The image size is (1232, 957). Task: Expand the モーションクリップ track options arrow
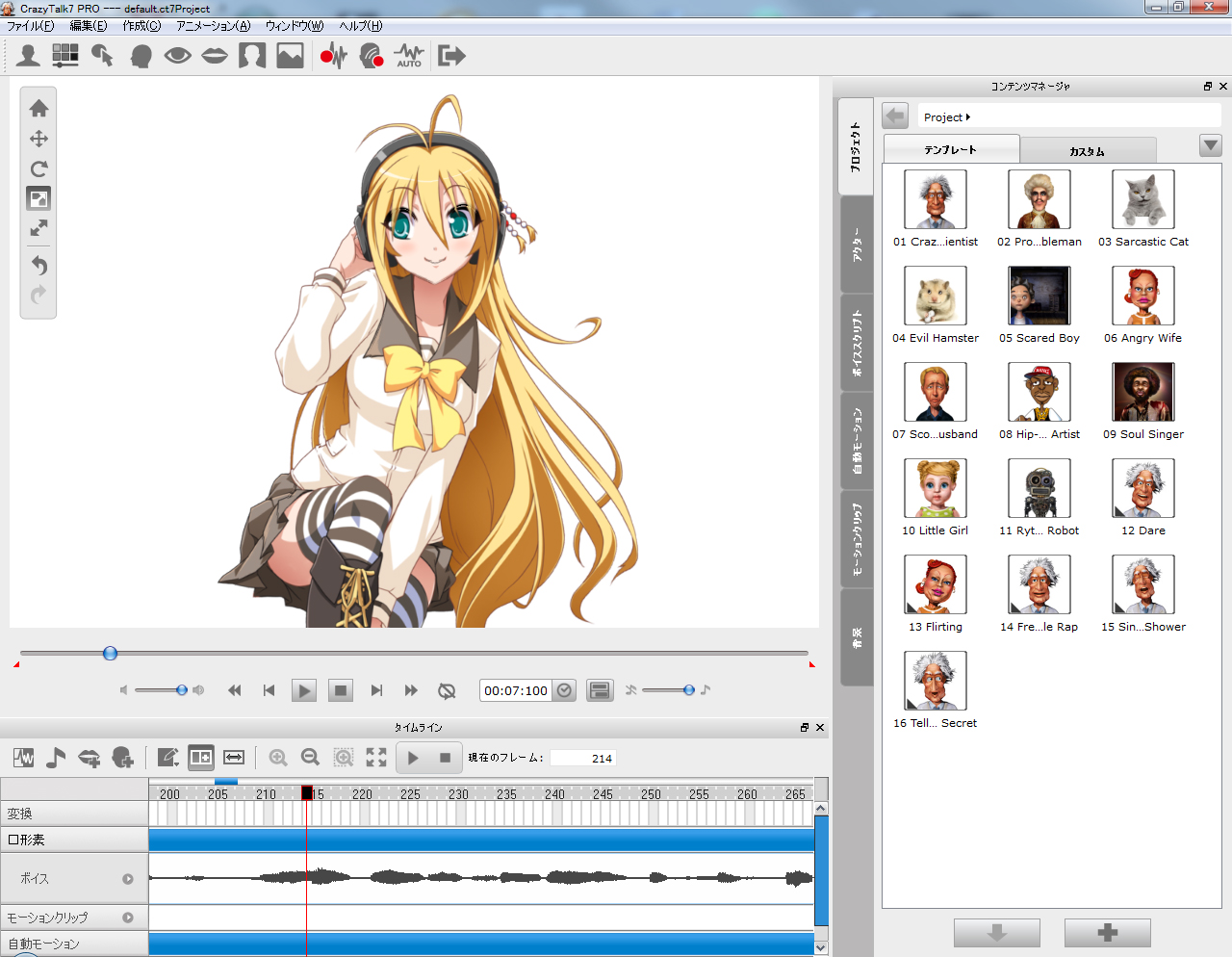click(x=128, y=918)
